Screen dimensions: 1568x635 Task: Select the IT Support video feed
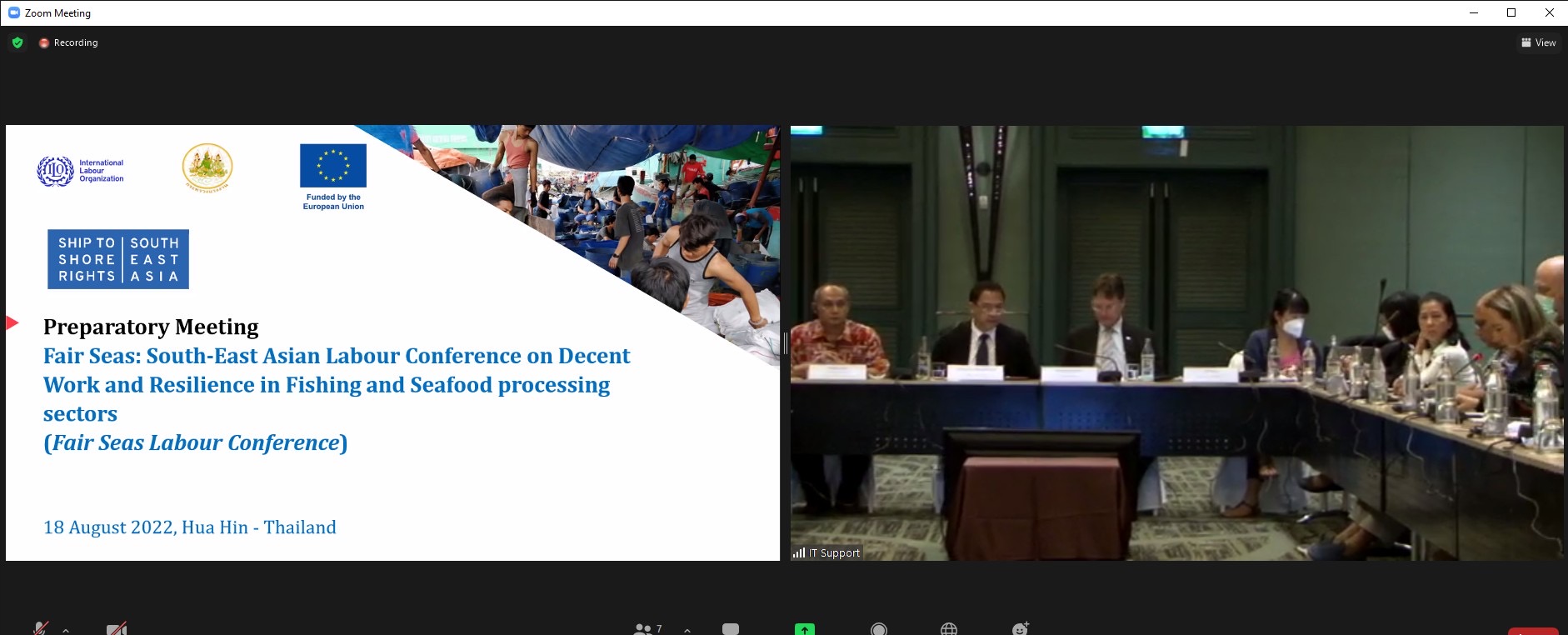[x=1176, y=342]
